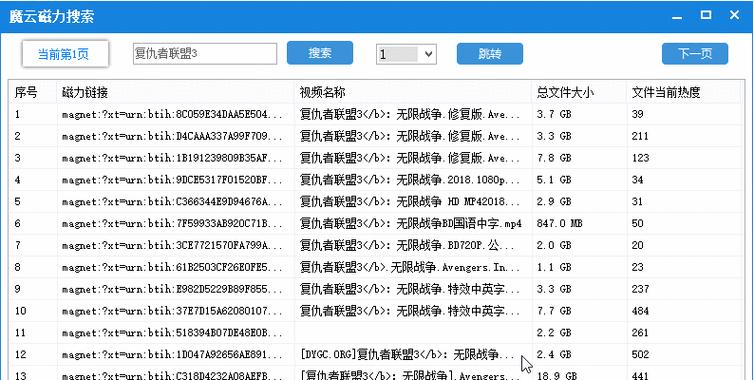Select magnet link starting 7F59933AB920C71B
The height and width of the screenshot is (380, 754).
pos(172,223)
